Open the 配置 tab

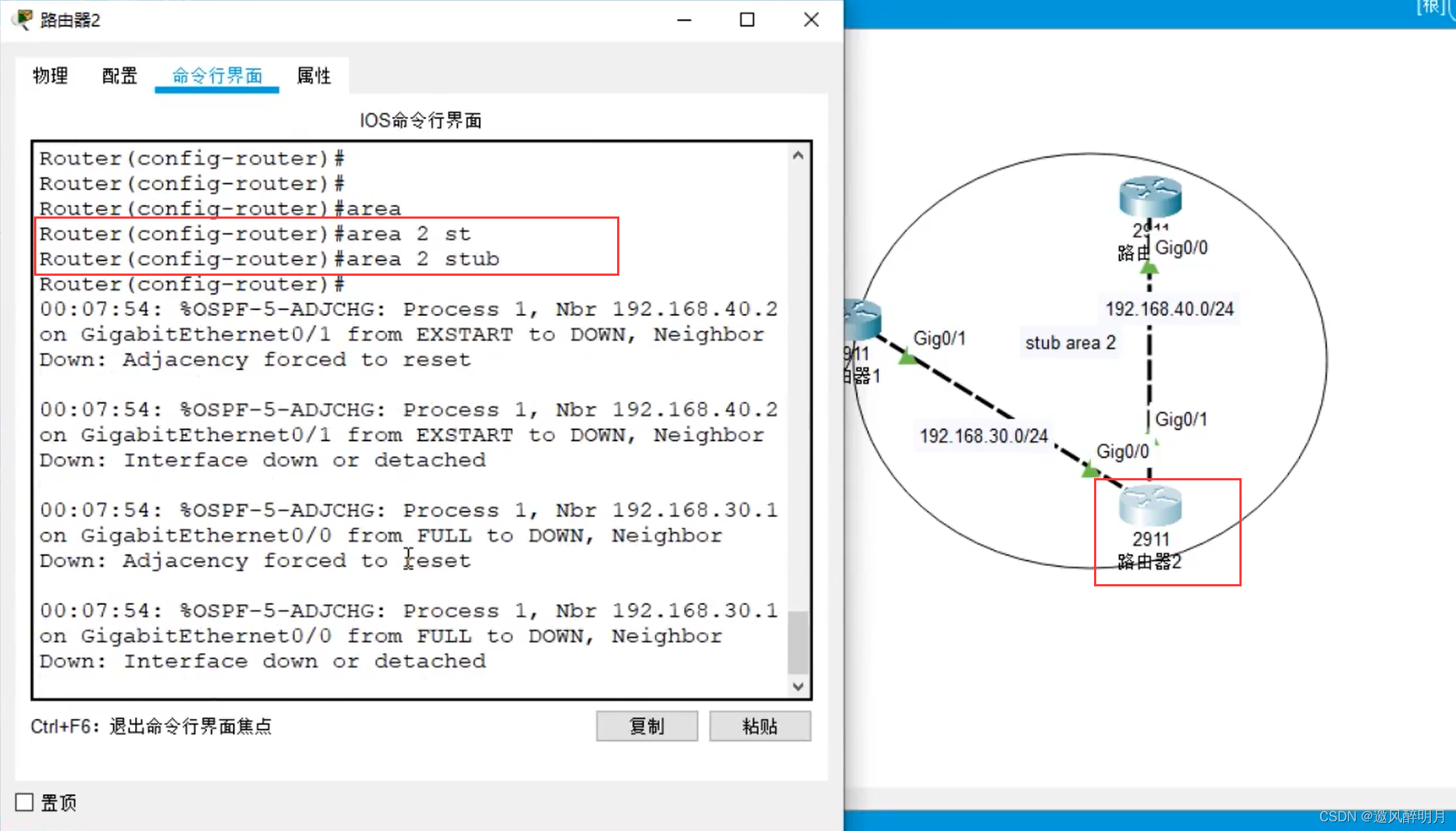(x=119, y=76)
